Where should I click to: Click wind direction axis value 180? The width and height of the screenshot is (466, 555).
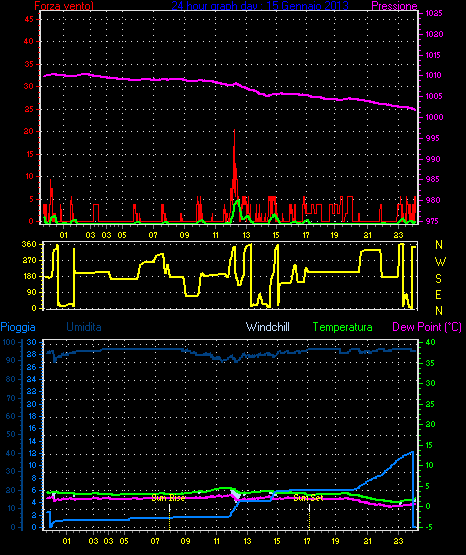29,276
